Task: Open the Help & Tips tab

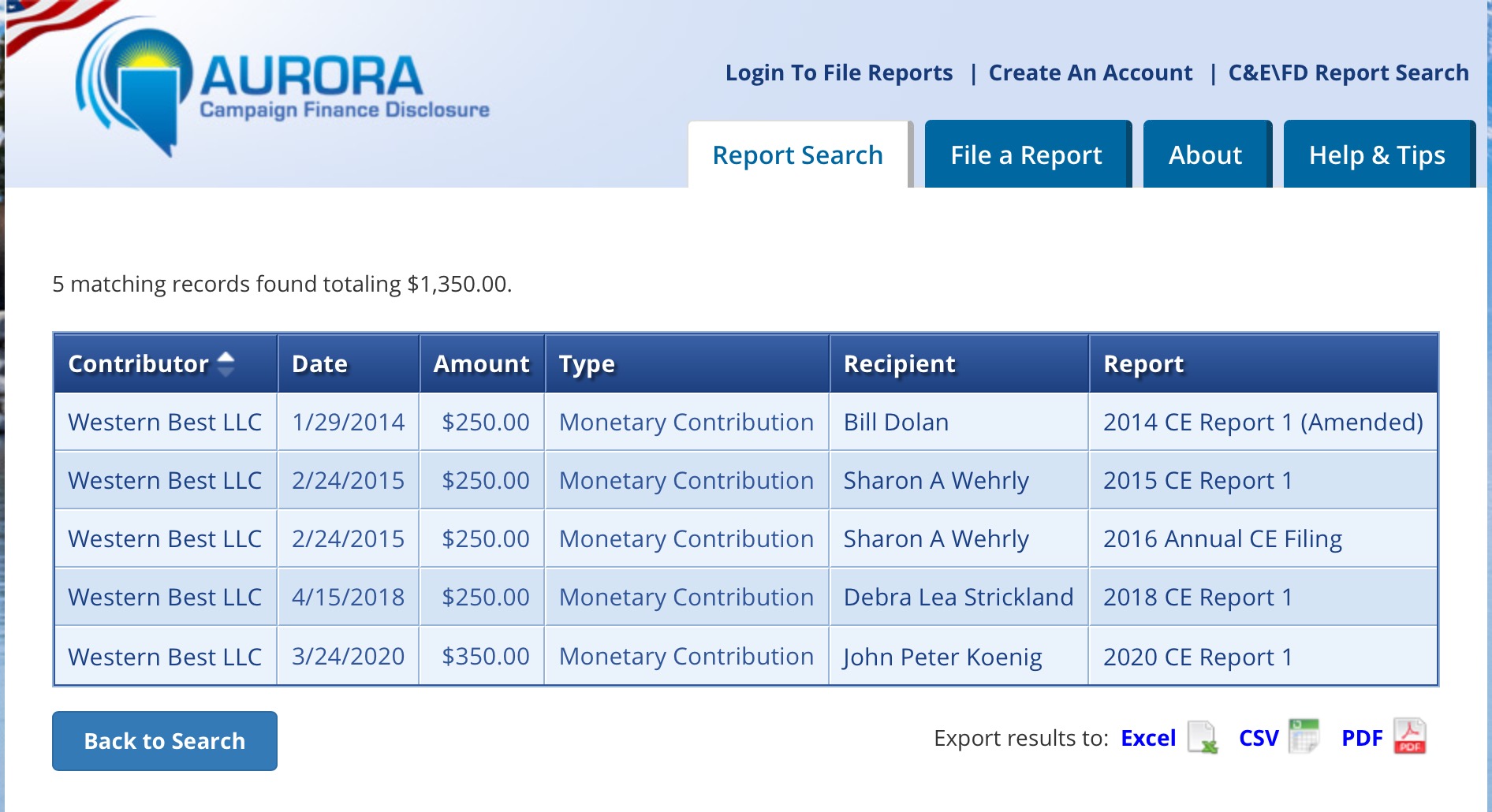Action: coord(1378,155)
